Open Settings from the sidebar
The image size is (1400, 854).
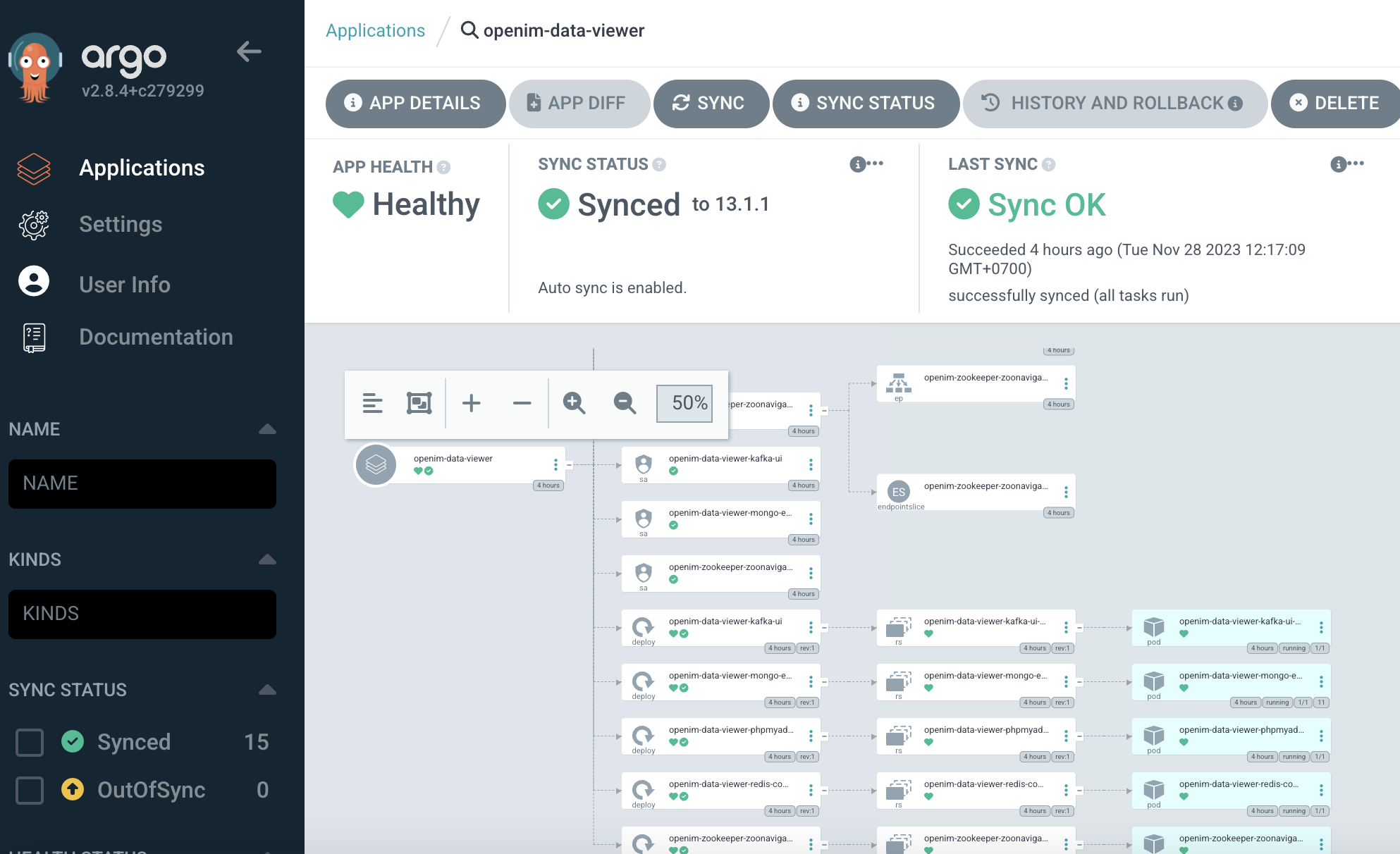(x=121, y=224)
